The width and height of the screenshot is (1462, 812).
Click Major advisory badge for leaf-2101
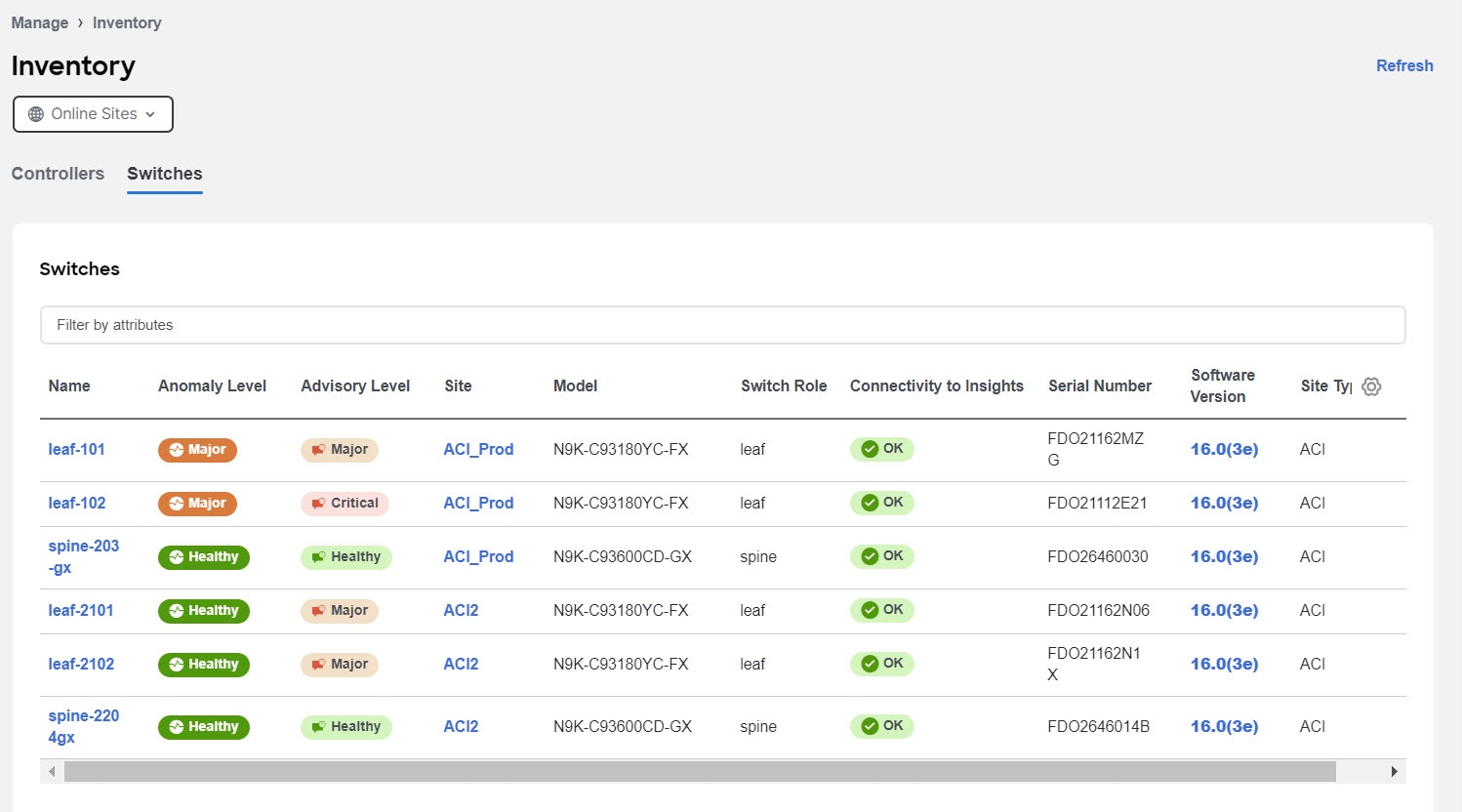(340, 611)
